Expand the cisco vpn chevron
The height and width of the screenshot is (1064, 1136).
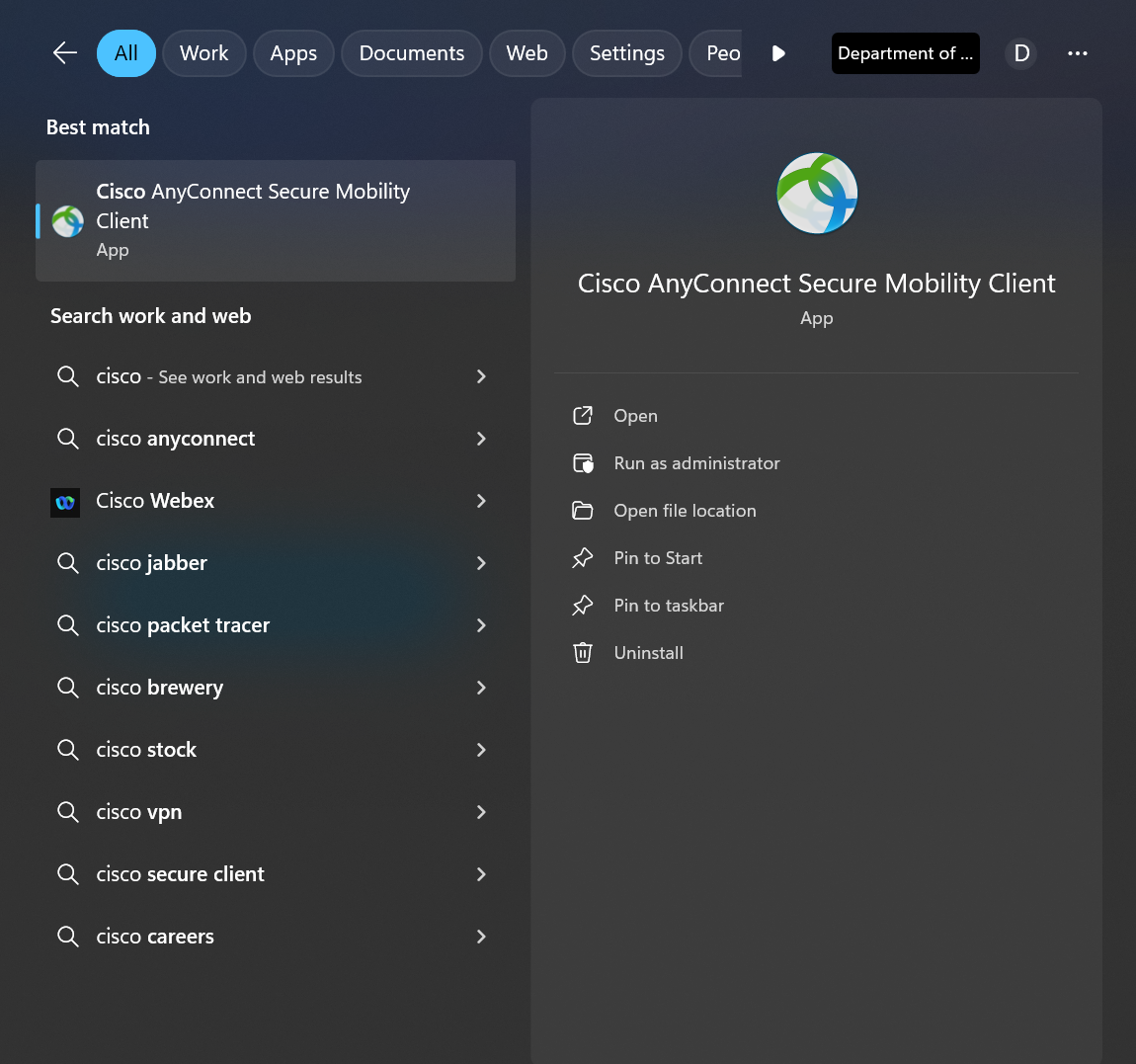pos(481,812)
